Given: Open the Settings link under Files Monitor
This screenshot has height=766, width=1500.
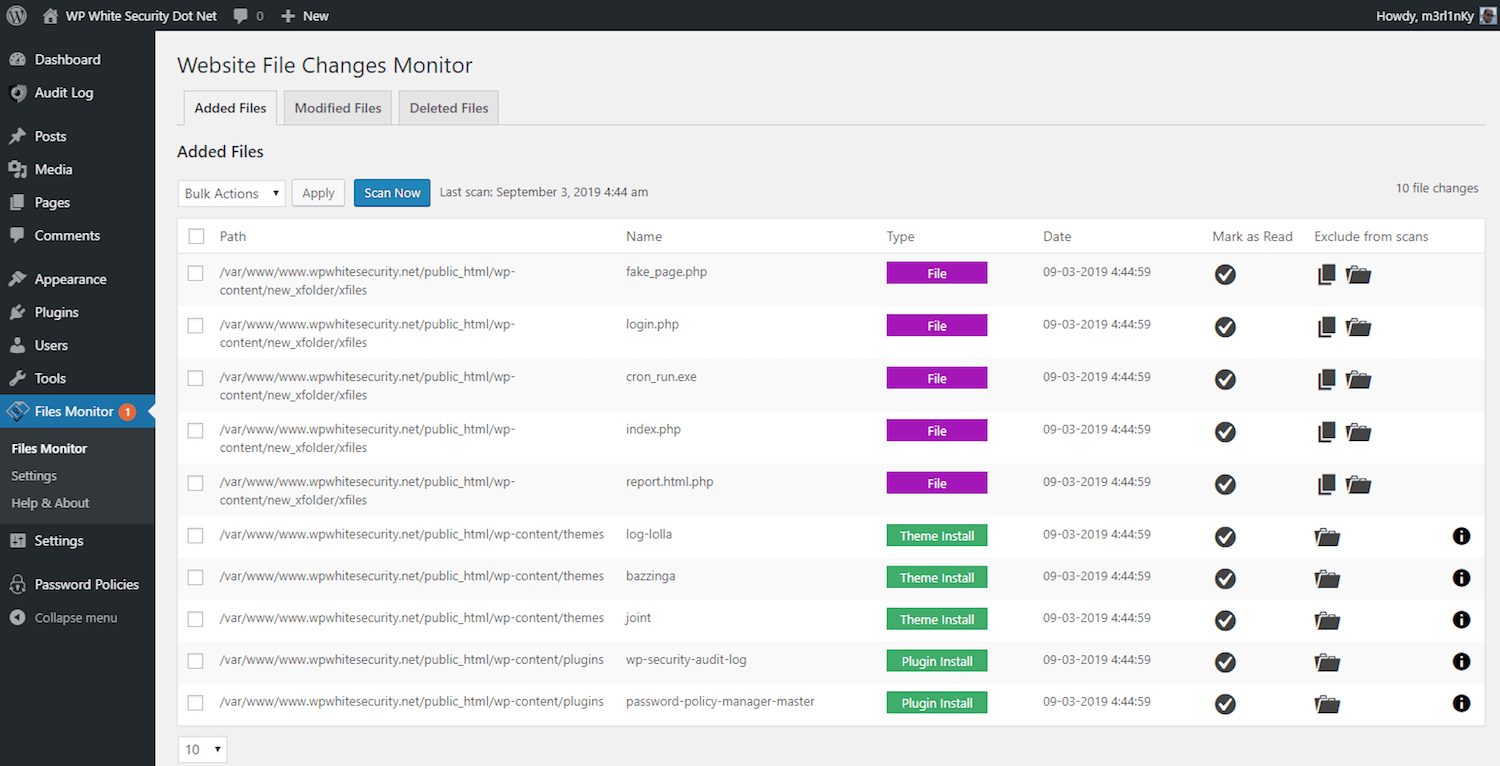Looking at the screenshot, I should click(34, 475).
